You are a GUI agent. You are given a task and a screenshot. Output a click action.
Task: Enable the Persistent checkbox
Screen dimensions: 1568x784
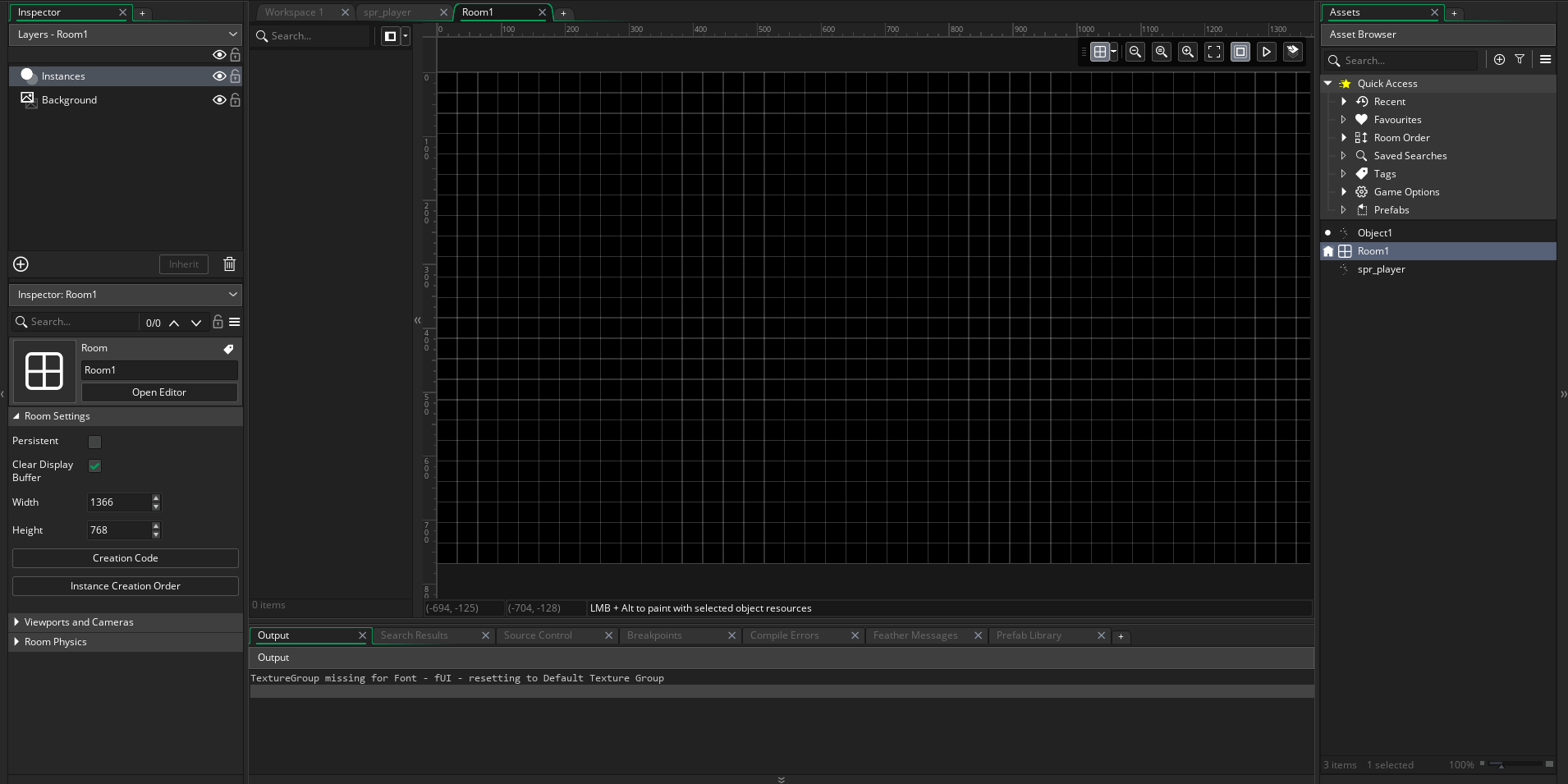point(95,442)
